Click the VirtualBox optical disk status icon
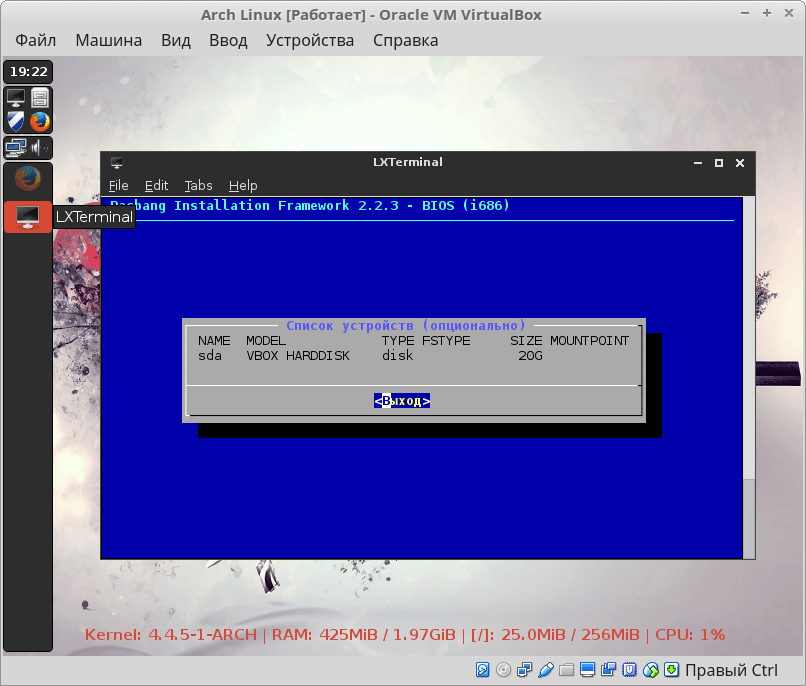 504,669
